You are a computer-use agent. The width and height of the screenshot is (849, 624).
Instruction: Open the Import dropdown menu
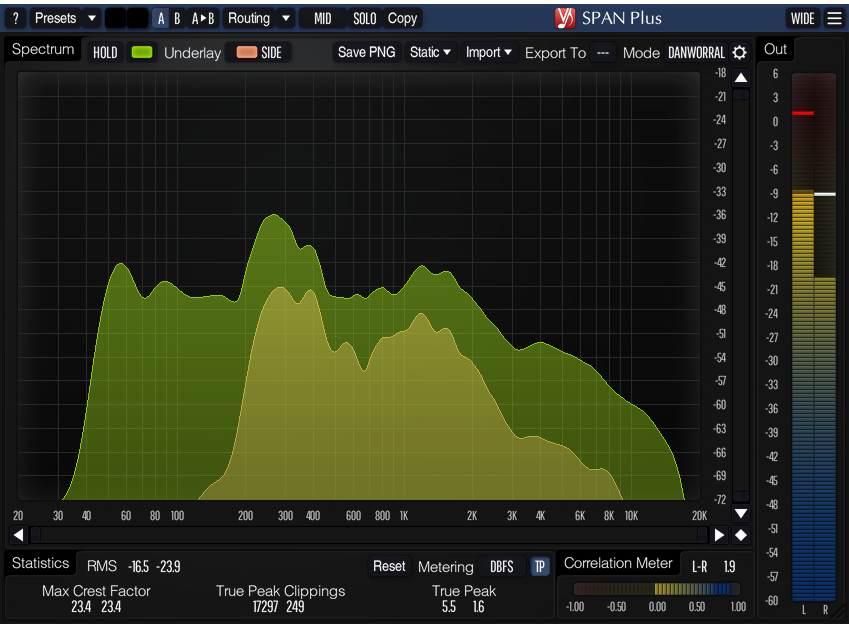tap(488, 52)
